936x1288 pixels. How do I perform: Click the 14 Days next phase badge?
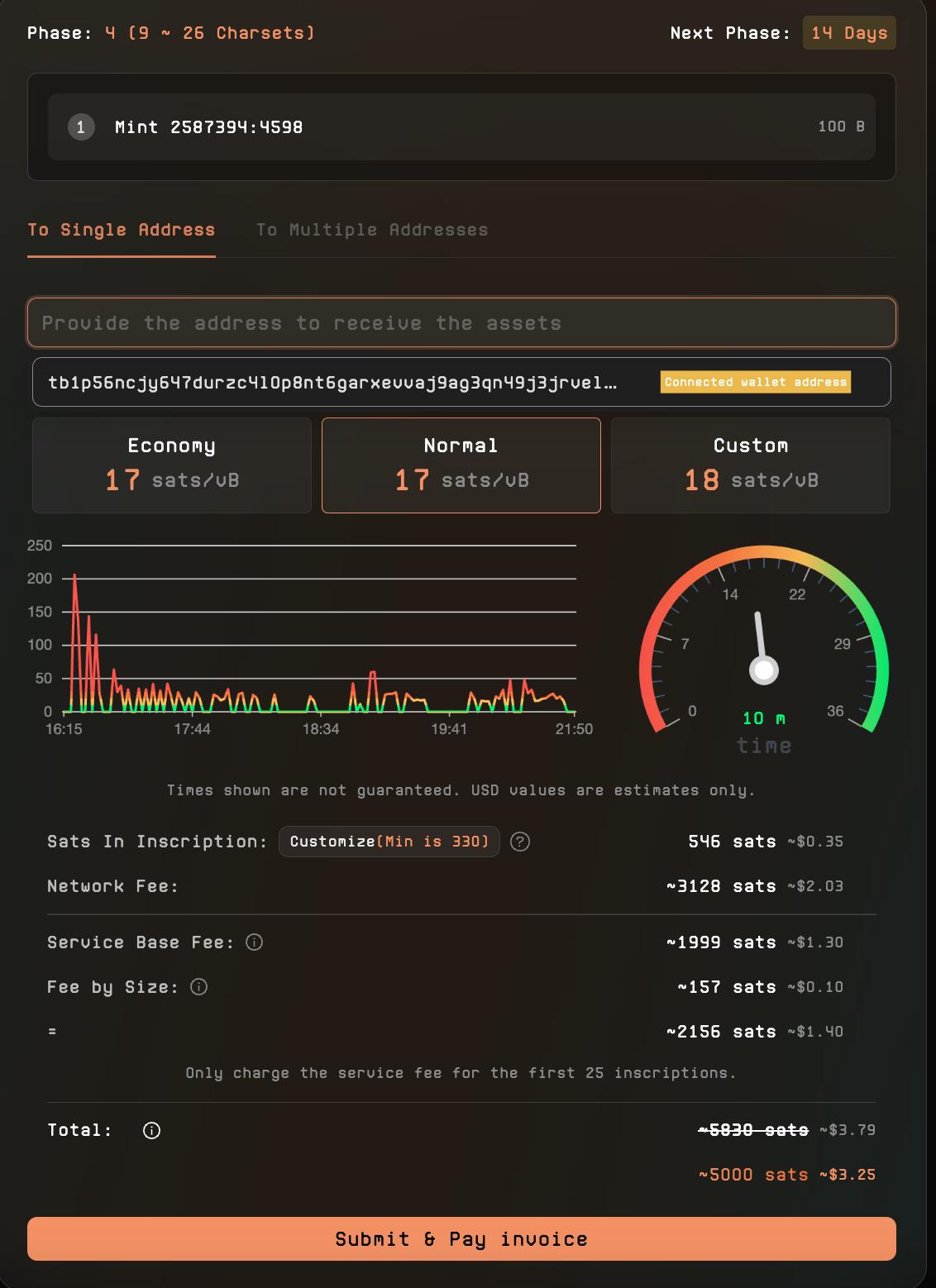pos(849,33)
